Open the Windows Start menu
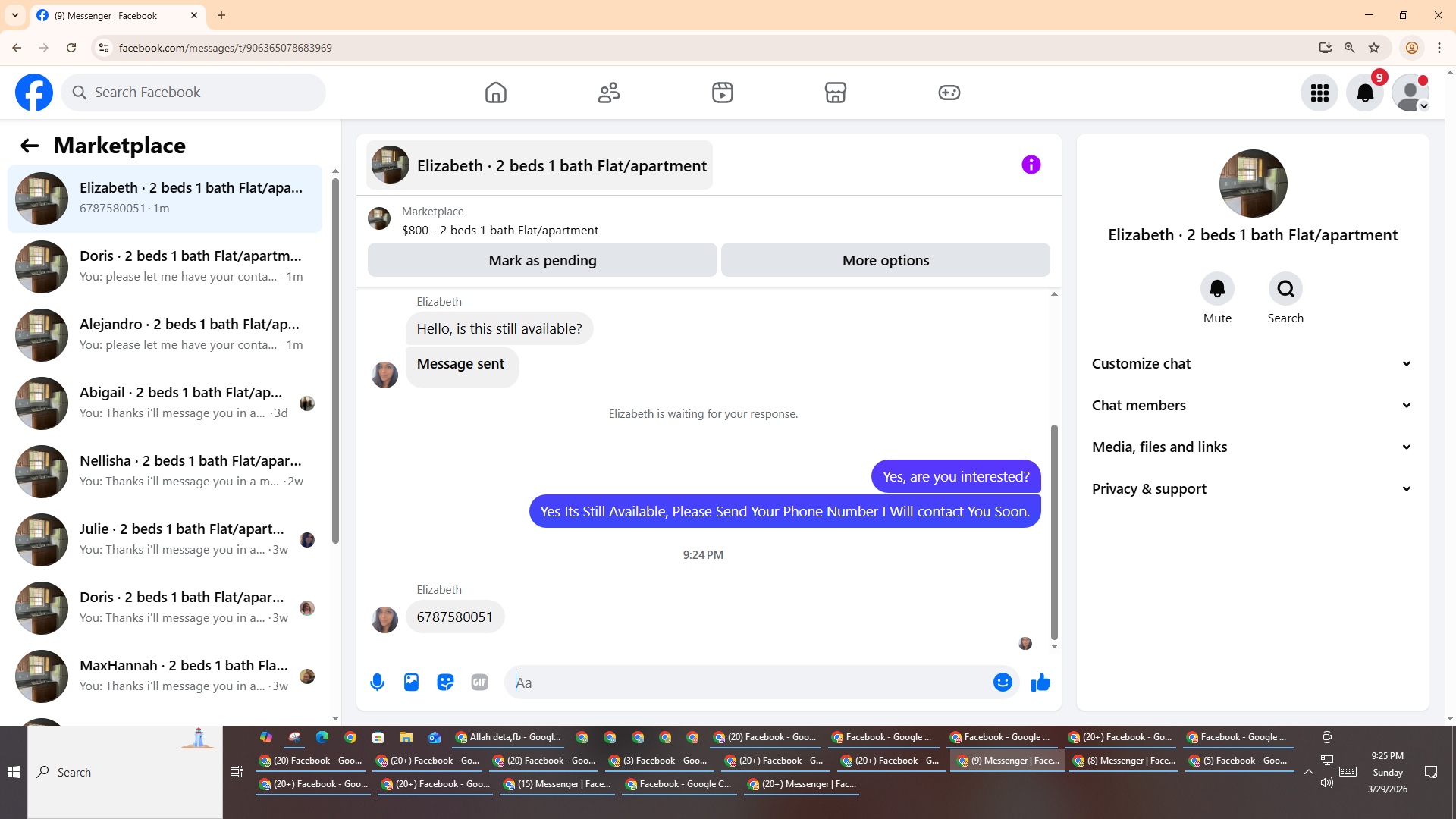 click(x=14, y=772)
